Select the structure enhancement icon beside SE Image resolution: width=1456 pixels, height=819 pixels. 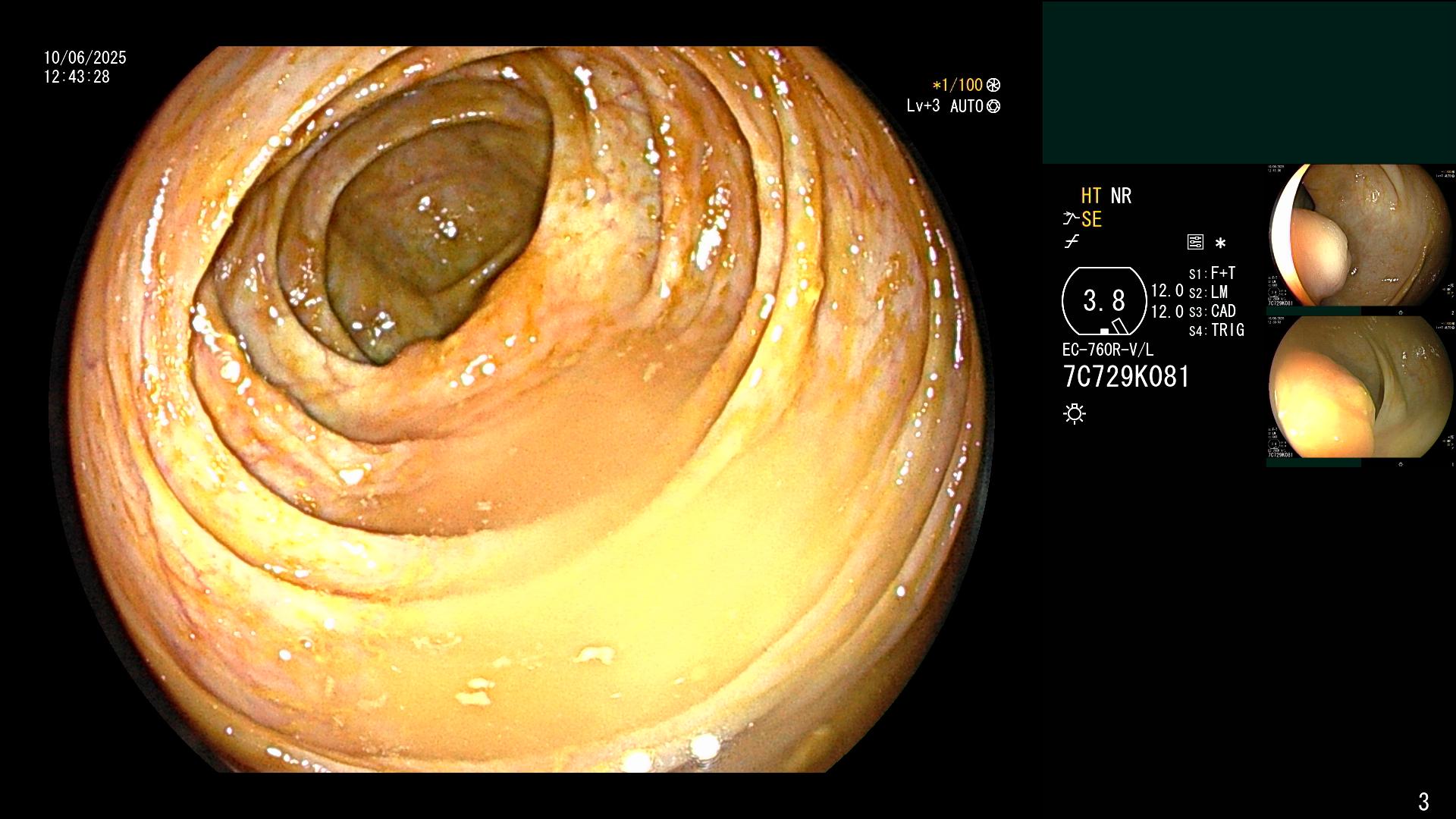point(1071,219)
